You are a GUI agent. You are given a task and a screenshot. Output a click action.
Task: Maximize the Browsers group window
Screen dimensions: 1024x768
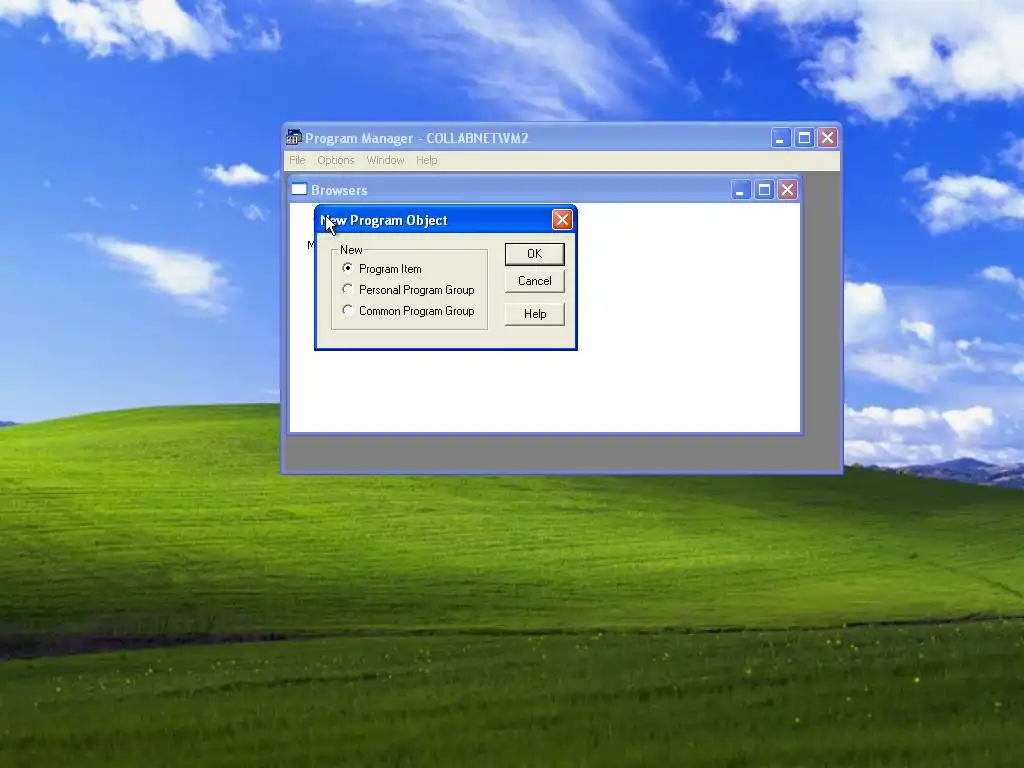763,190
